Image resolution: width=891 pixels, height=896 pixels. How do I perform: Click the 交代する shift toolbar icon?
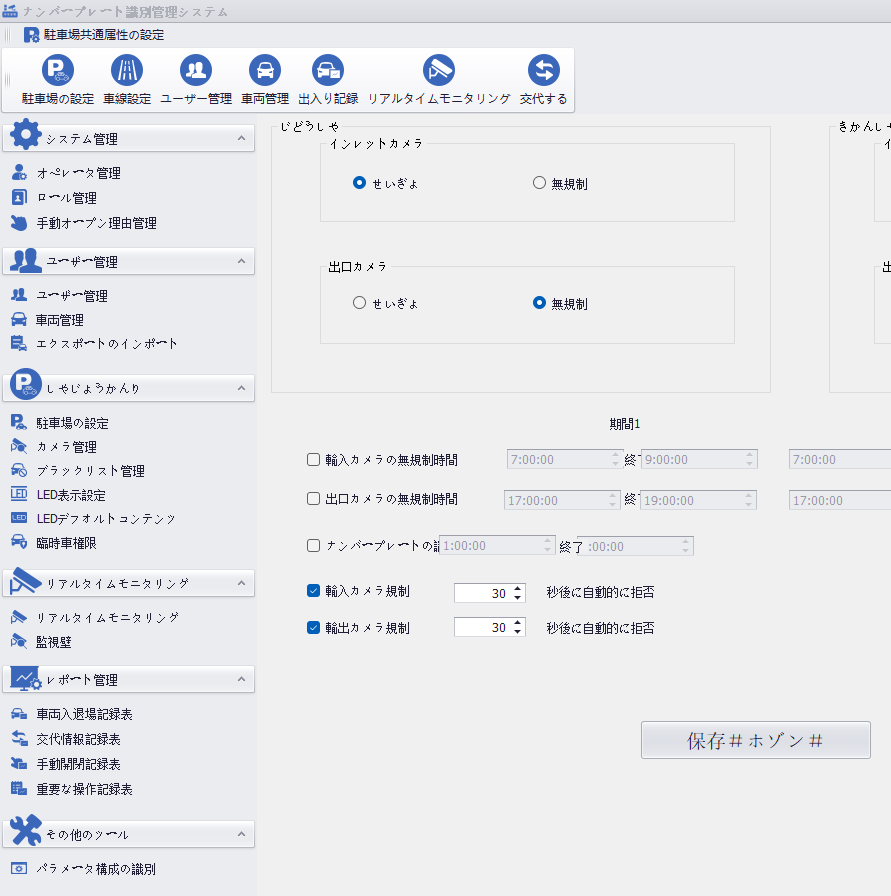point(544,71)
